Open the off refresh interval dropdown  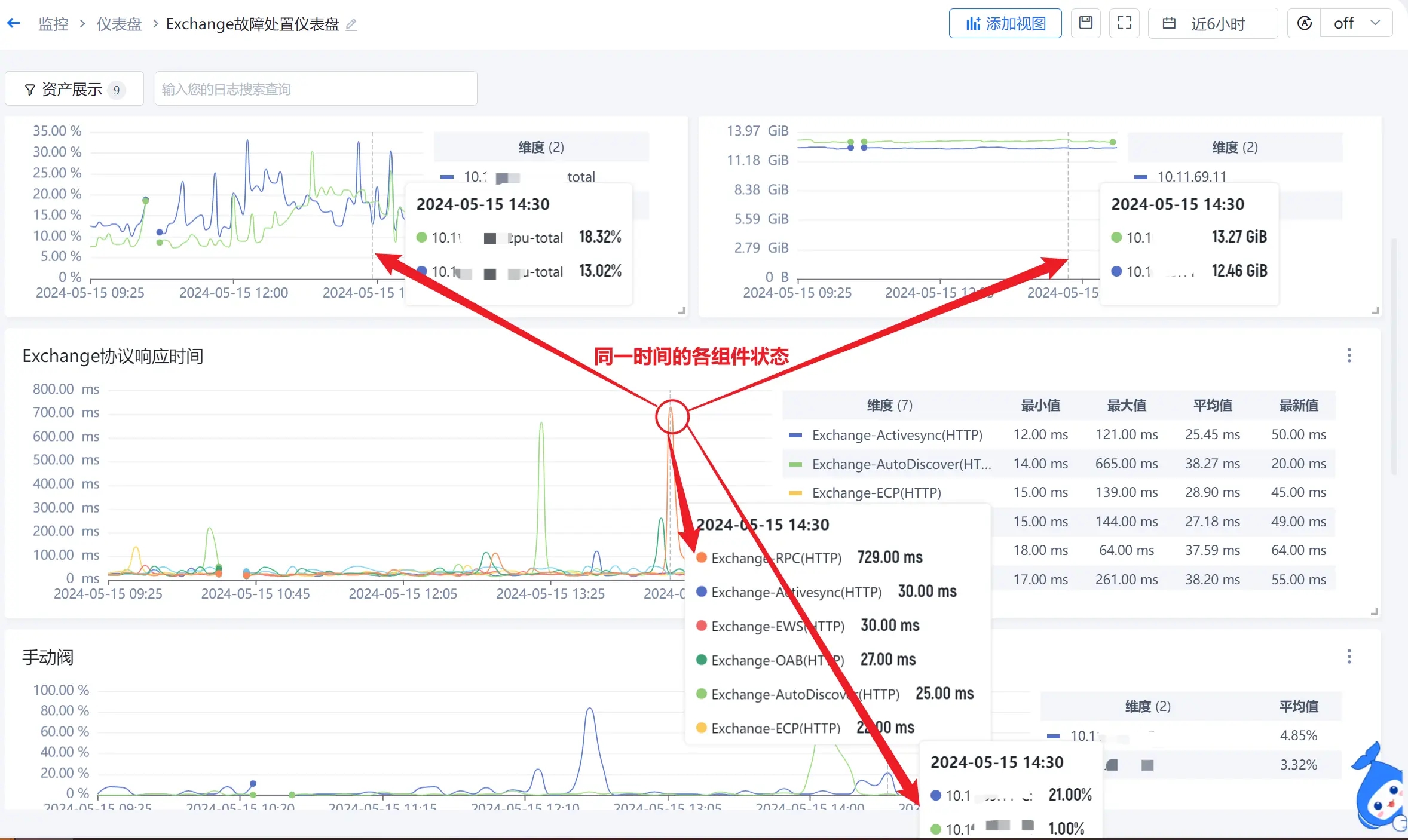pyautogui.click(x=1357, y=23)
